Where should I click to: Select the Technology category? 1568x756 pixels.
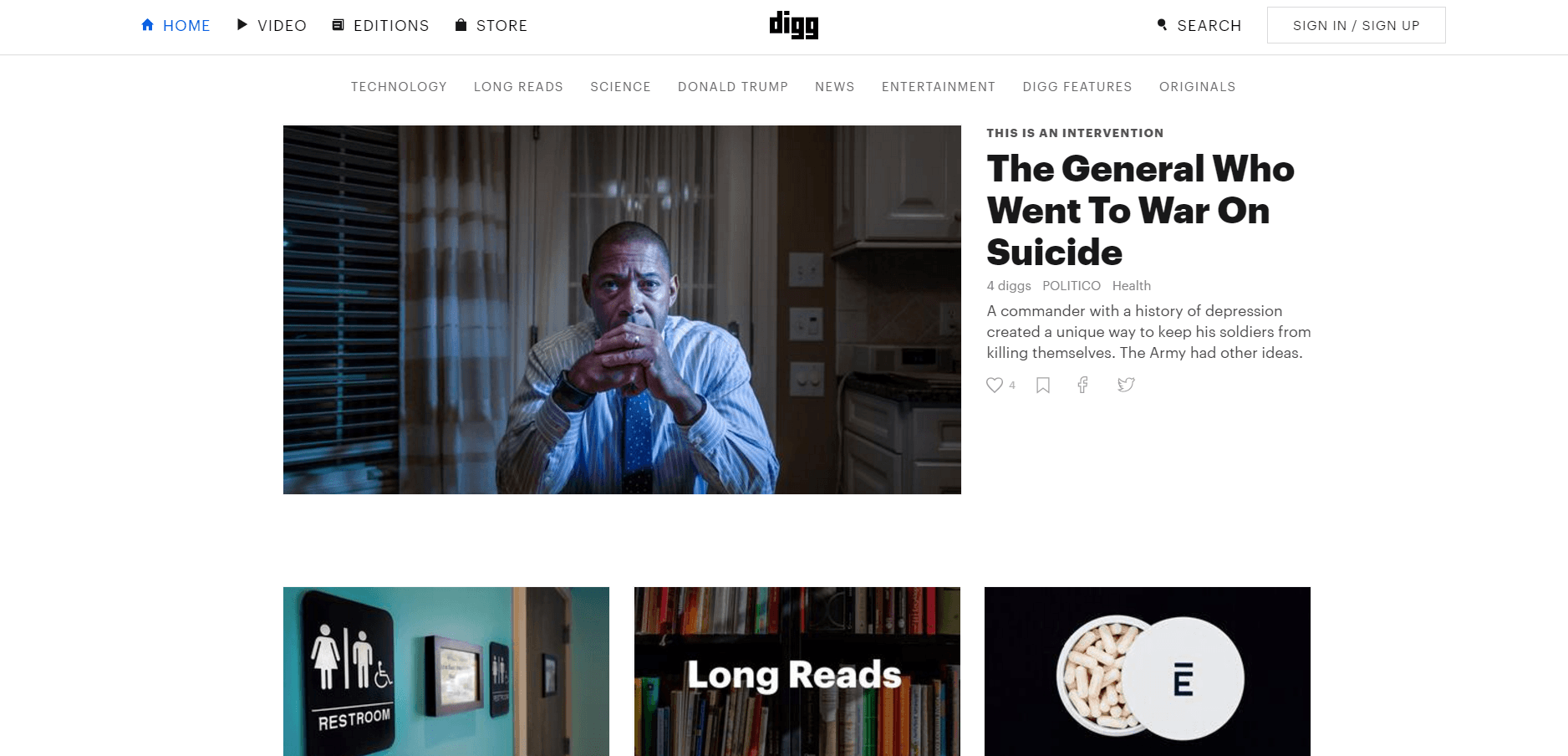(x=399, y=87)
